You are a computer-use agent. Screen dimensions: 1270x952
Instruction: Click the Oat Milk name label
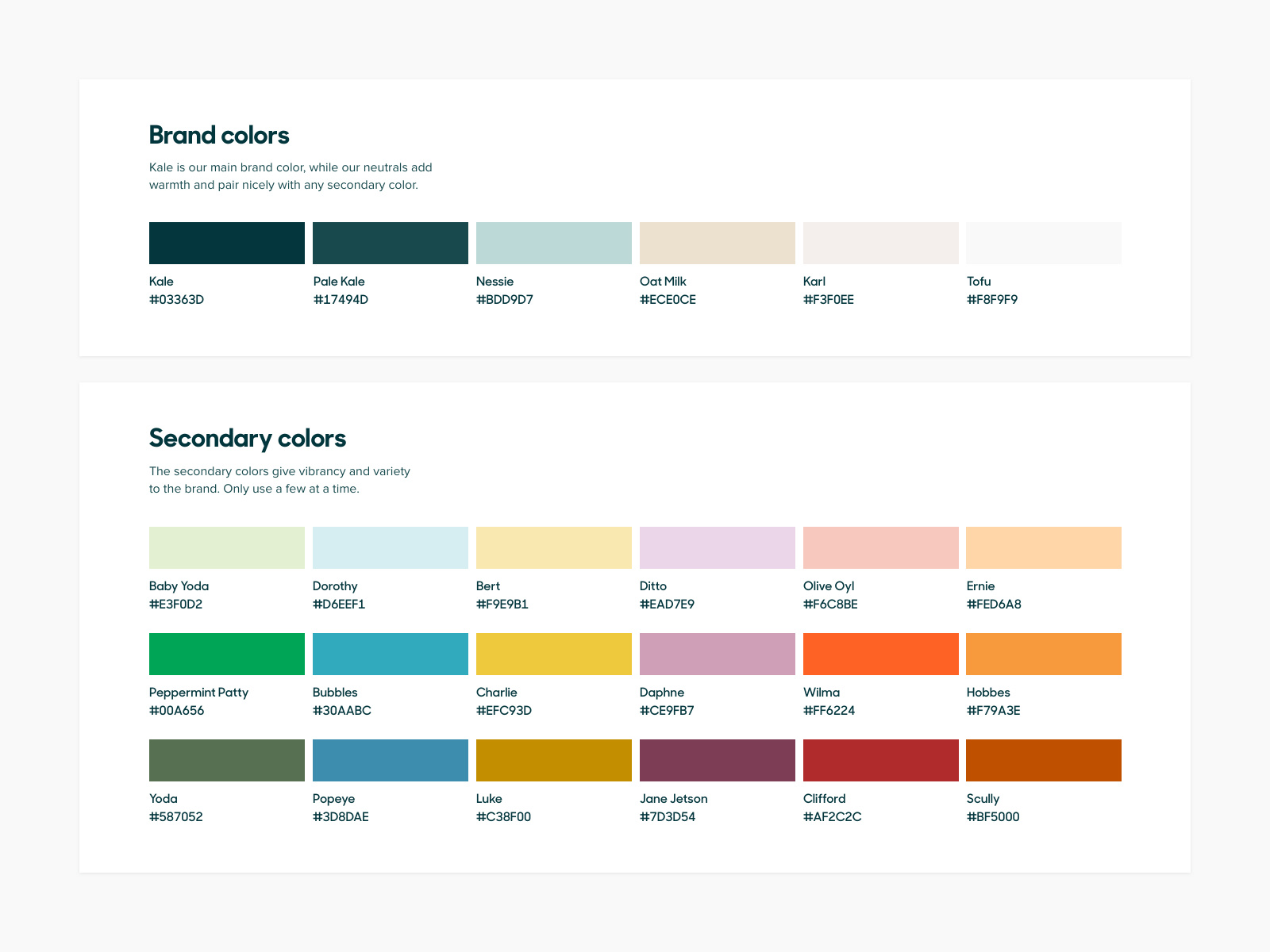point(663,282)
